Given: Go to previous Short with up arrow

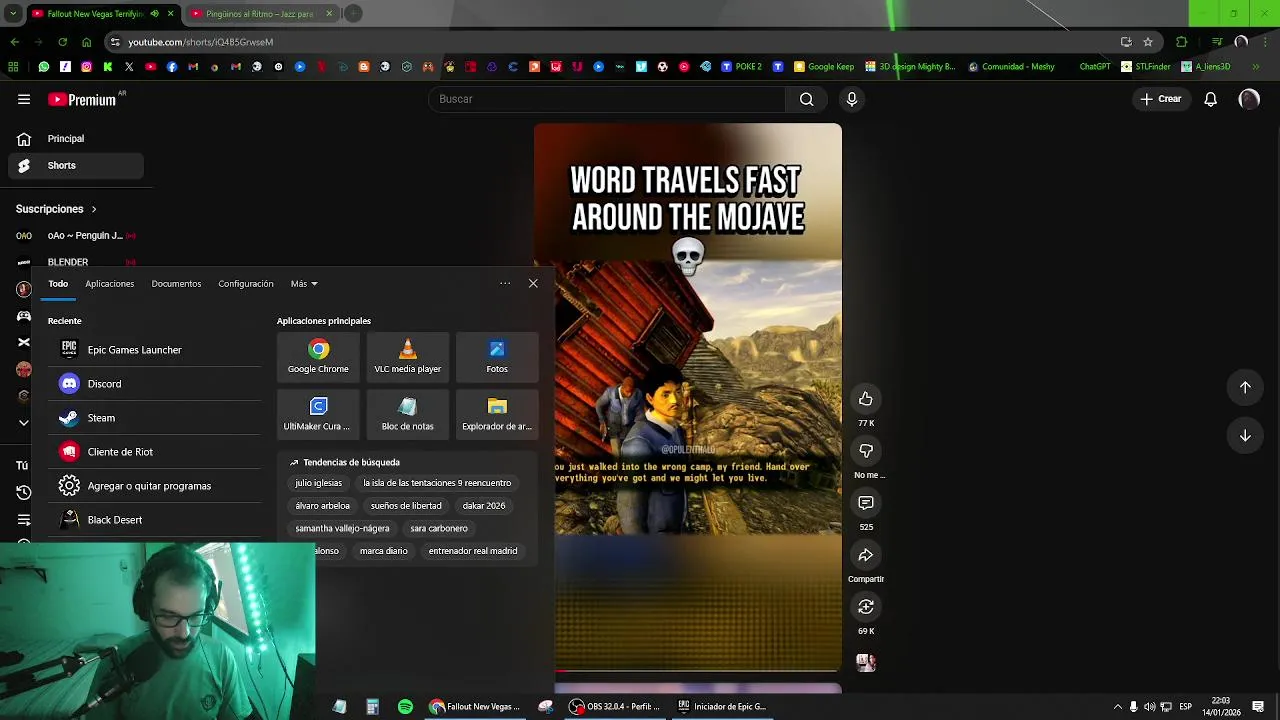Looking at the screenshot, I should tap(1245, 387).
